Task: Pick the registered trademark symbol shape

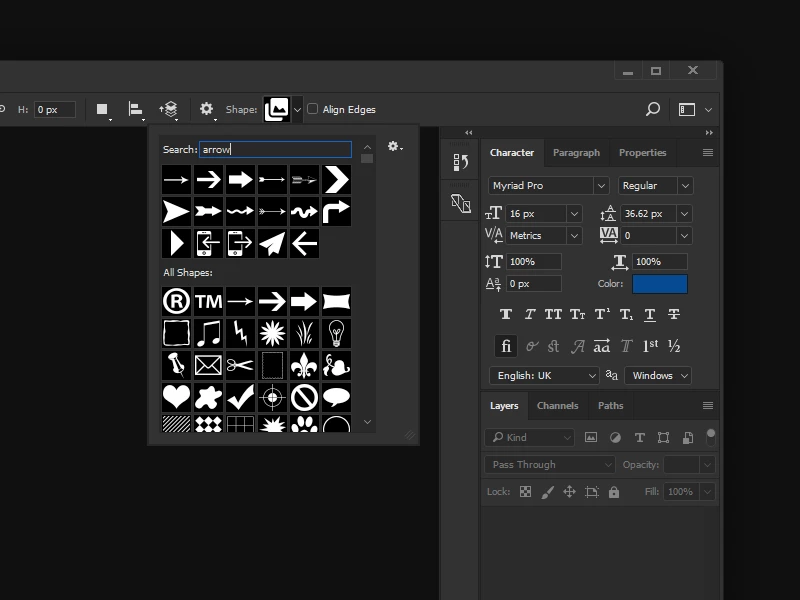Action: point(177,302)
